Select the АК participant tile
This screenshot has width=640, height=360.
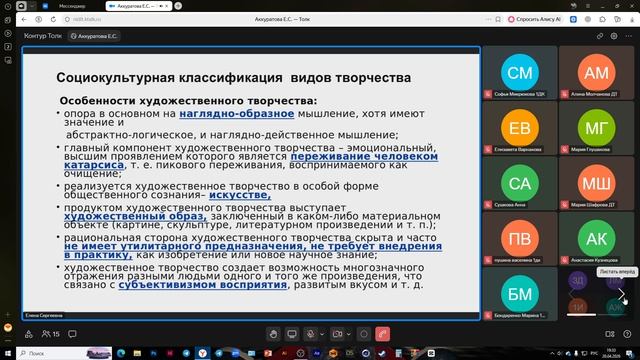coord(596,239)
